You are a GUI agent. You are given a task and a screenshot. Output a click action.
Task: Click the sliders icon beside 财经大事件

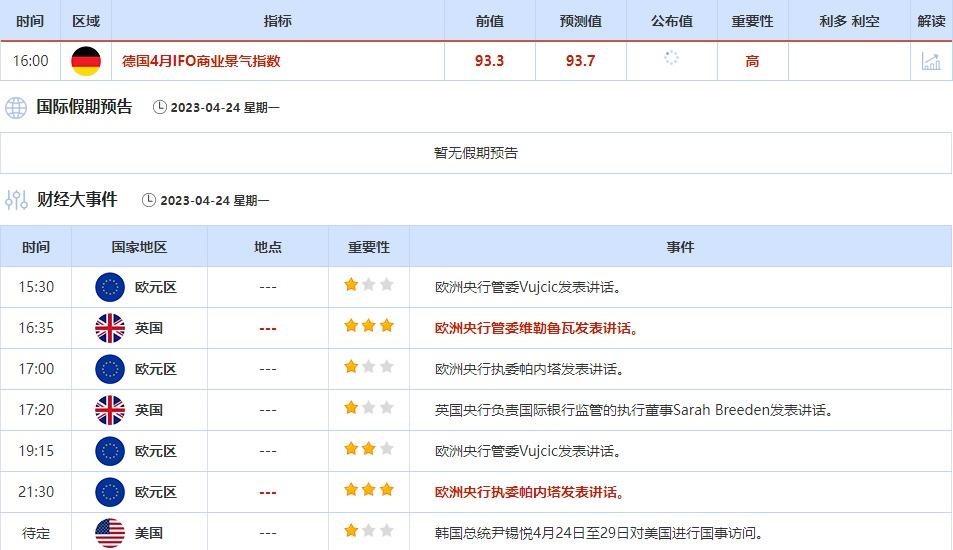(x=16, y=200)
